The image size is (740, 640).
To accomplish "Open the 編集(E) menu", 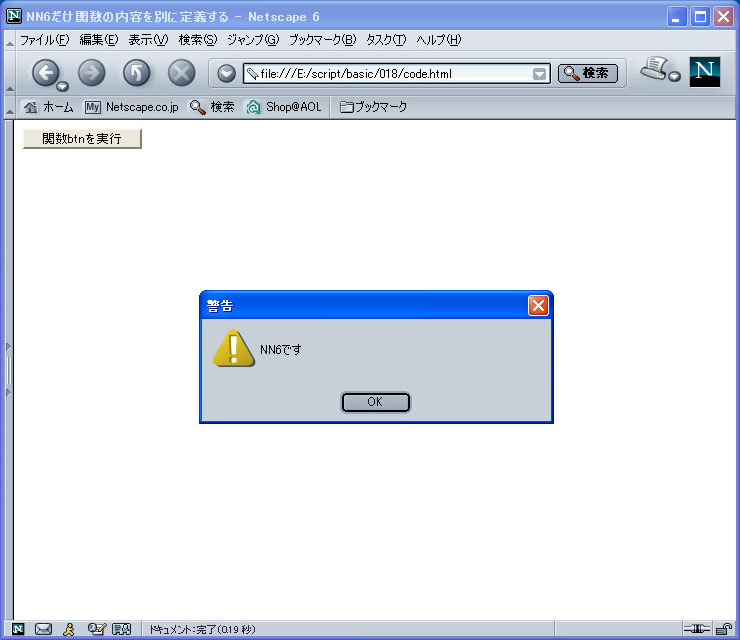I will click(99, 40).
